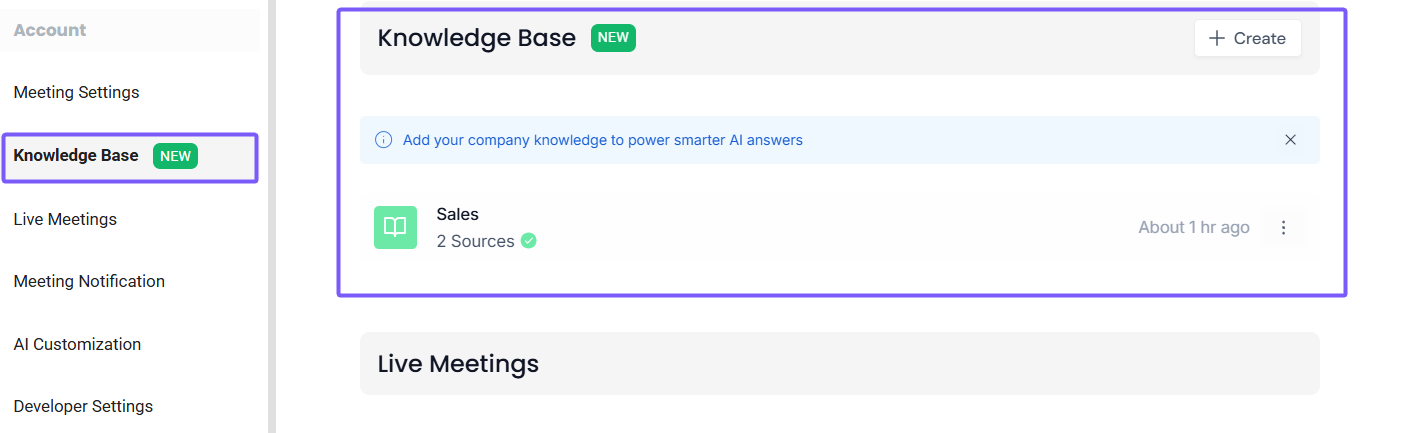1404x433 pixels.
Task: Click the green checkmark beside 2 Sources
Action: click(x=529, y=241)
